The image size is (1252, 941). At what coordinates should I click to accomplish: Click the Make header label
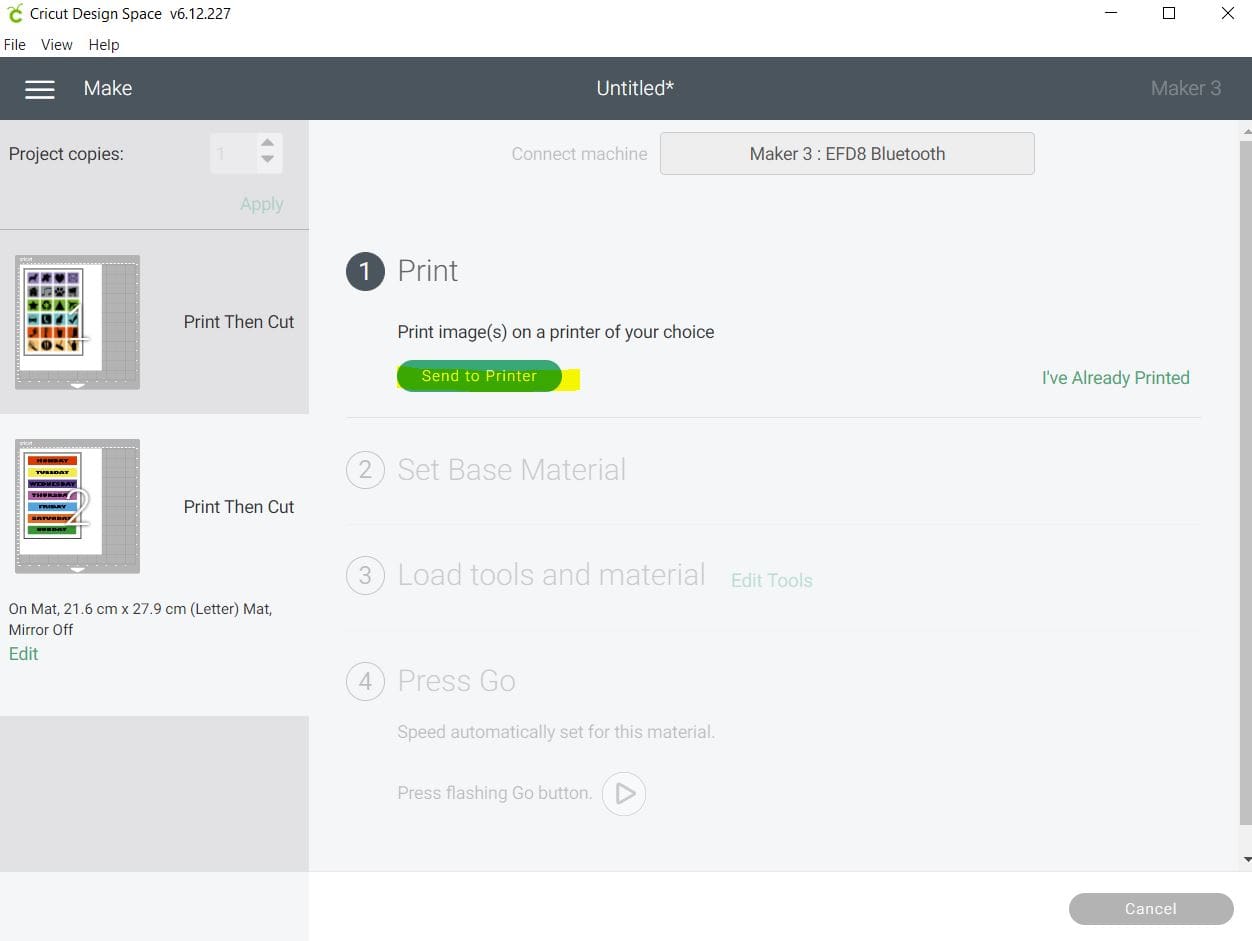[108, 88]
